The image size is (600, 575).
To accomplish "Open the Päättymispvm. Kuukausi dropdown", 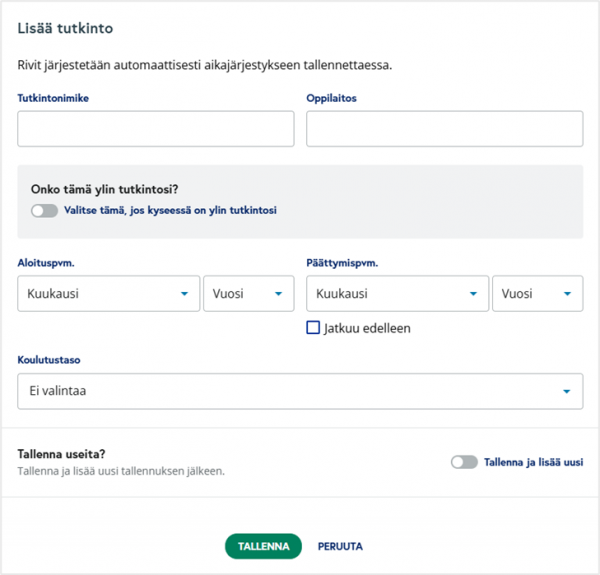I will 398,293.
